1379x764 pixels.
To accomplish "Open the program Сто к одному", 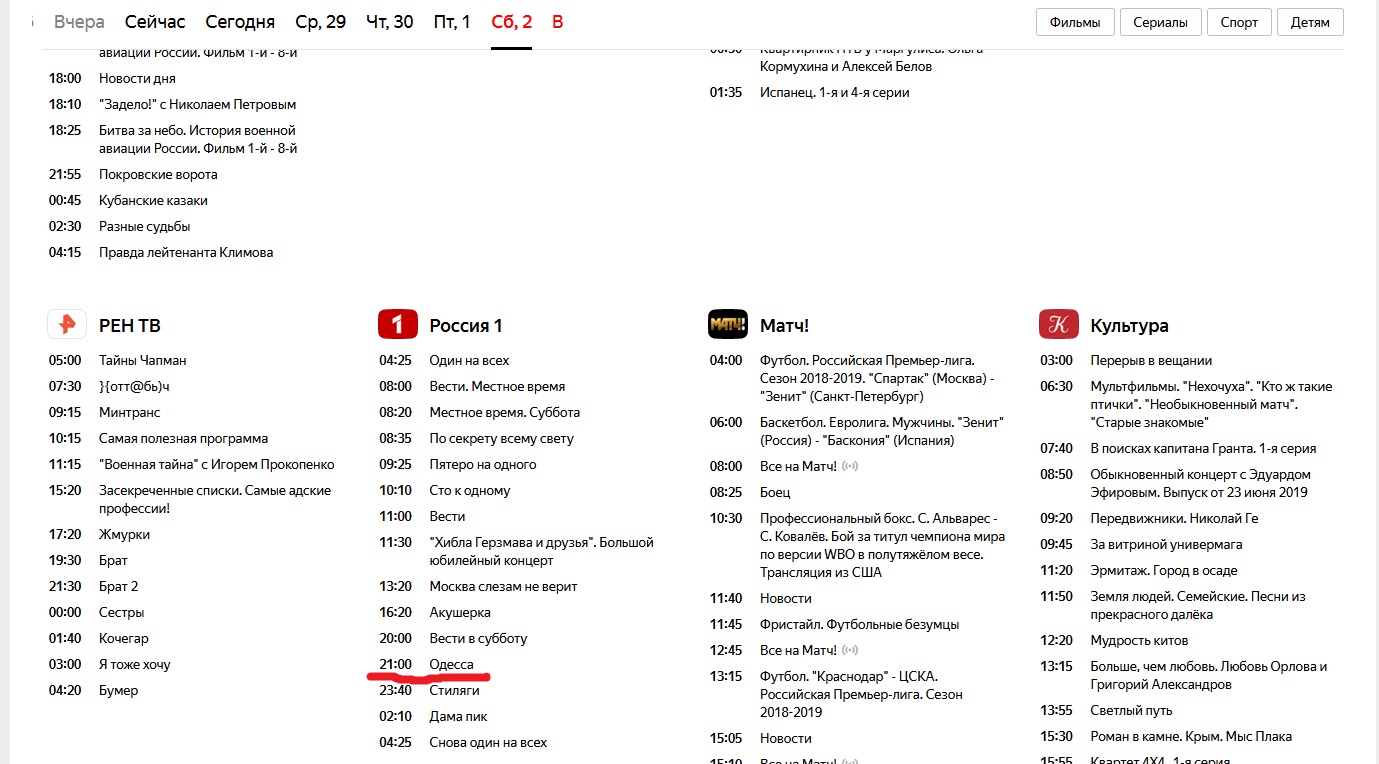I will 470,490.
